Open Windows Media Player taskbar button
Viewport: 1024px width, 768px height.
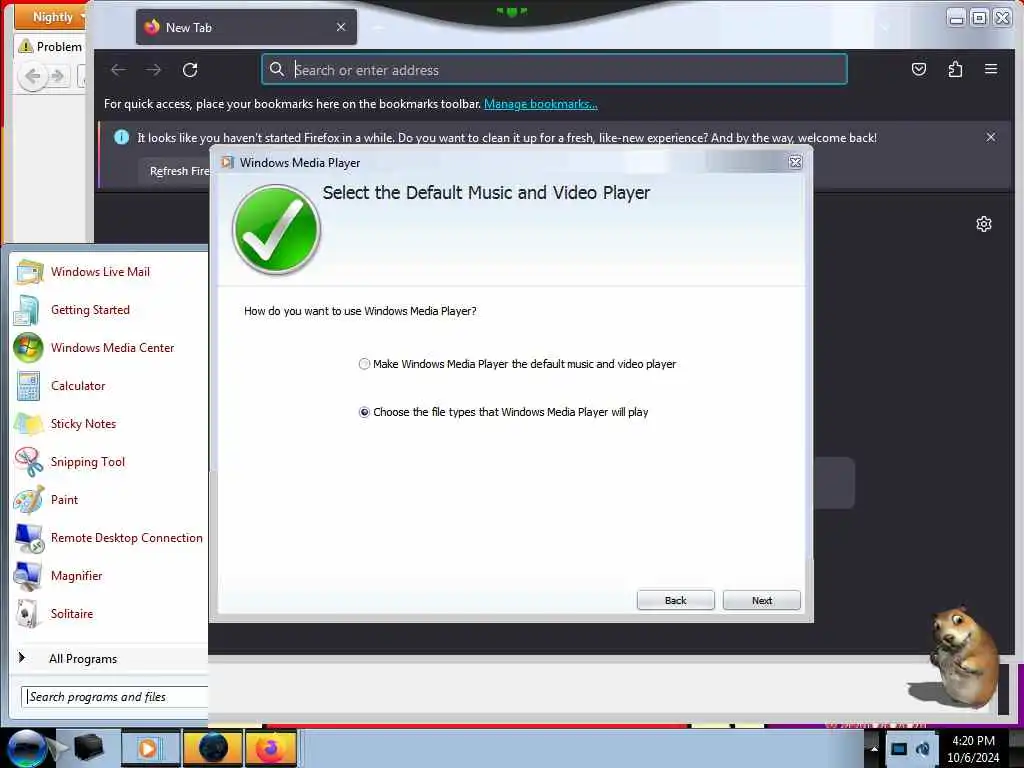[x=150, y=748]
